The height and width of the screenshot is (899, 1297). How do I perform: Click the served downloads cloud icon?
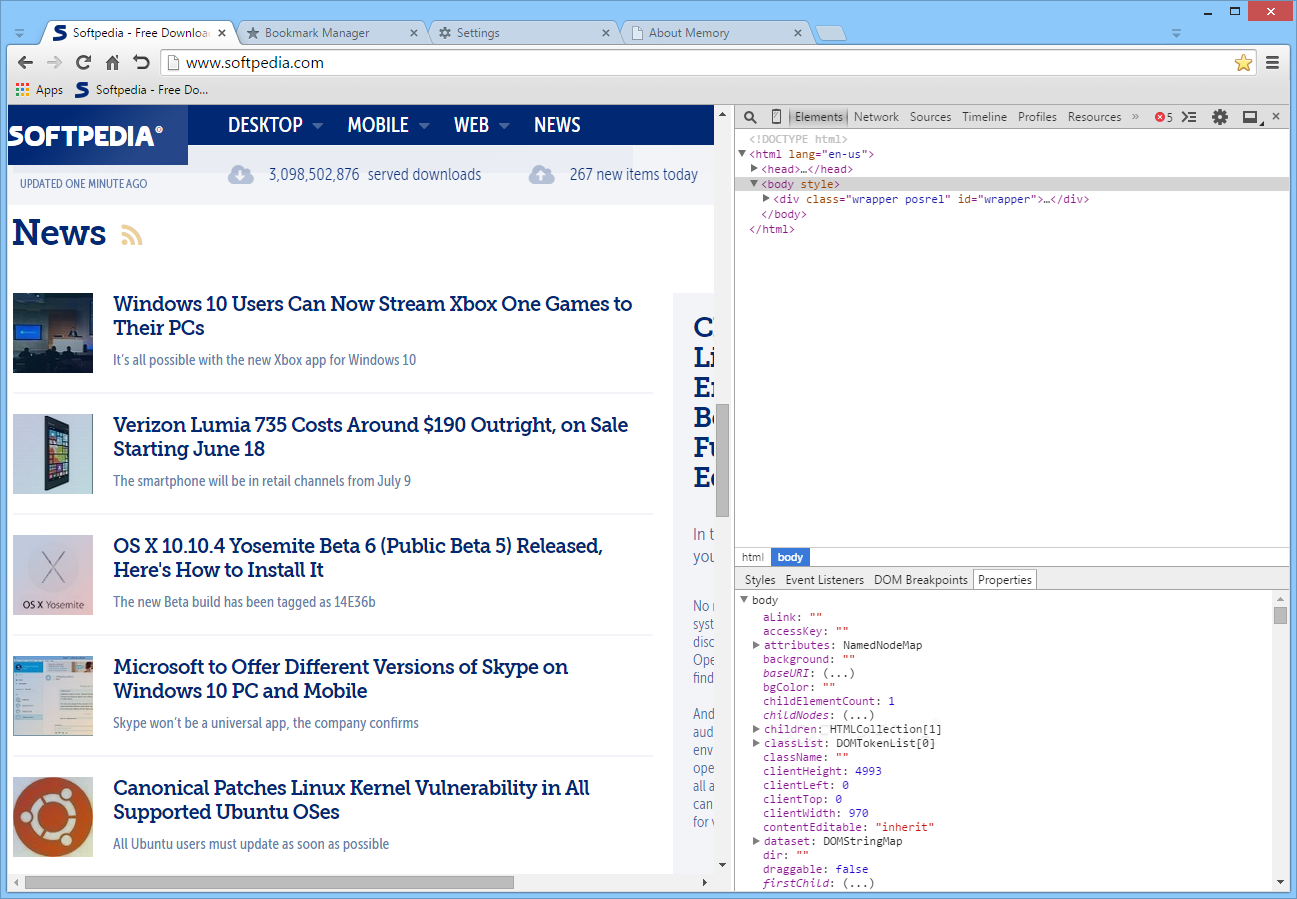click(x=241, y=175)
